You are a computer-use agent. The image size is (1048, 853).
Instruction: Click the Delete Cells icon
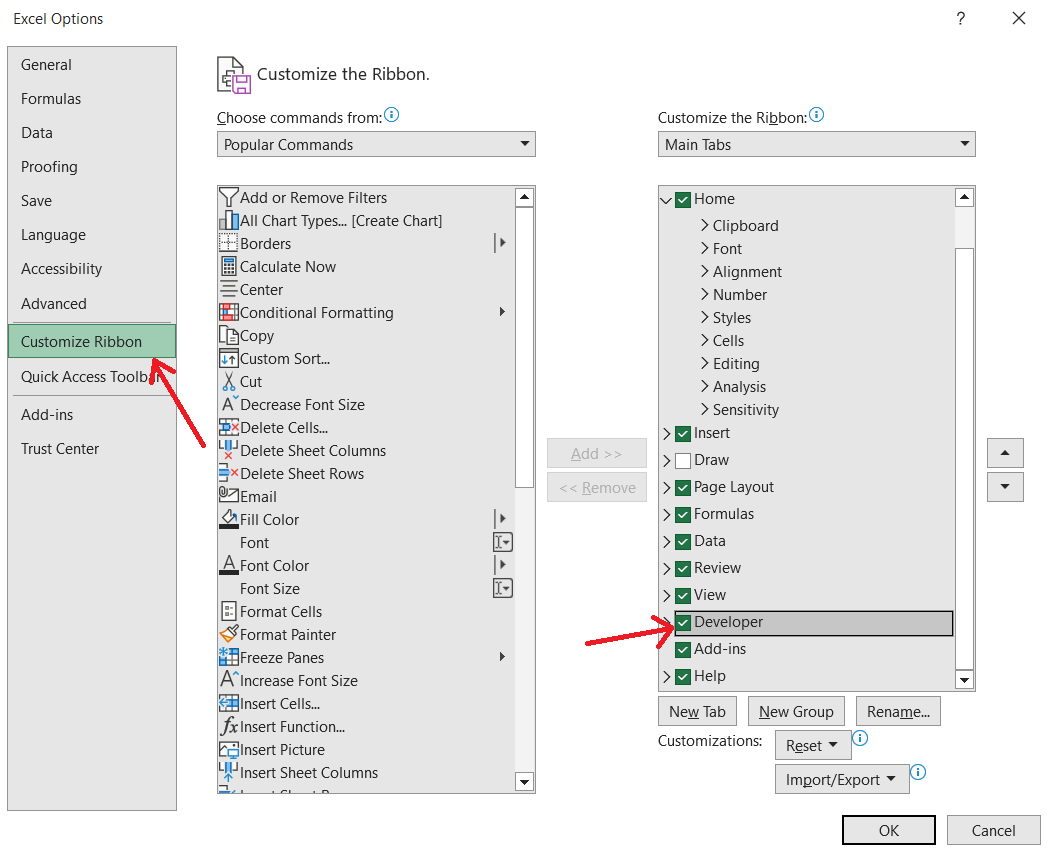pos(229,427)
